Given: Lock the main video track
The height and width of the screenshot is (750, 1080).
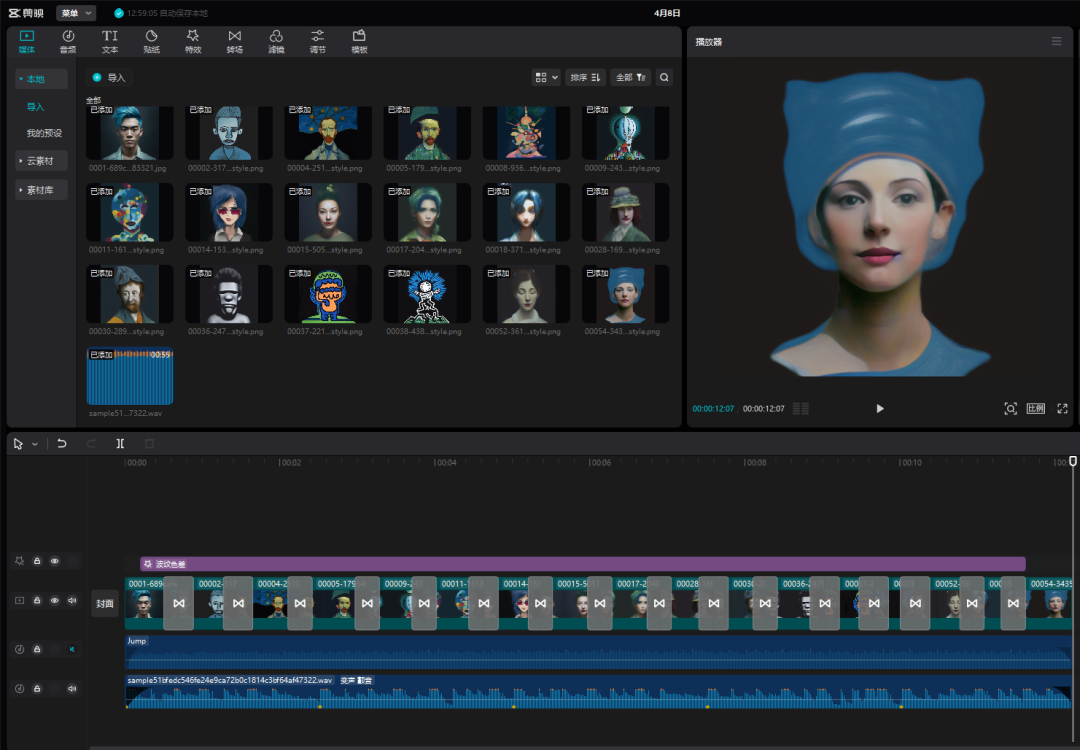Looking at the screenshot, I should coord(37,601).
